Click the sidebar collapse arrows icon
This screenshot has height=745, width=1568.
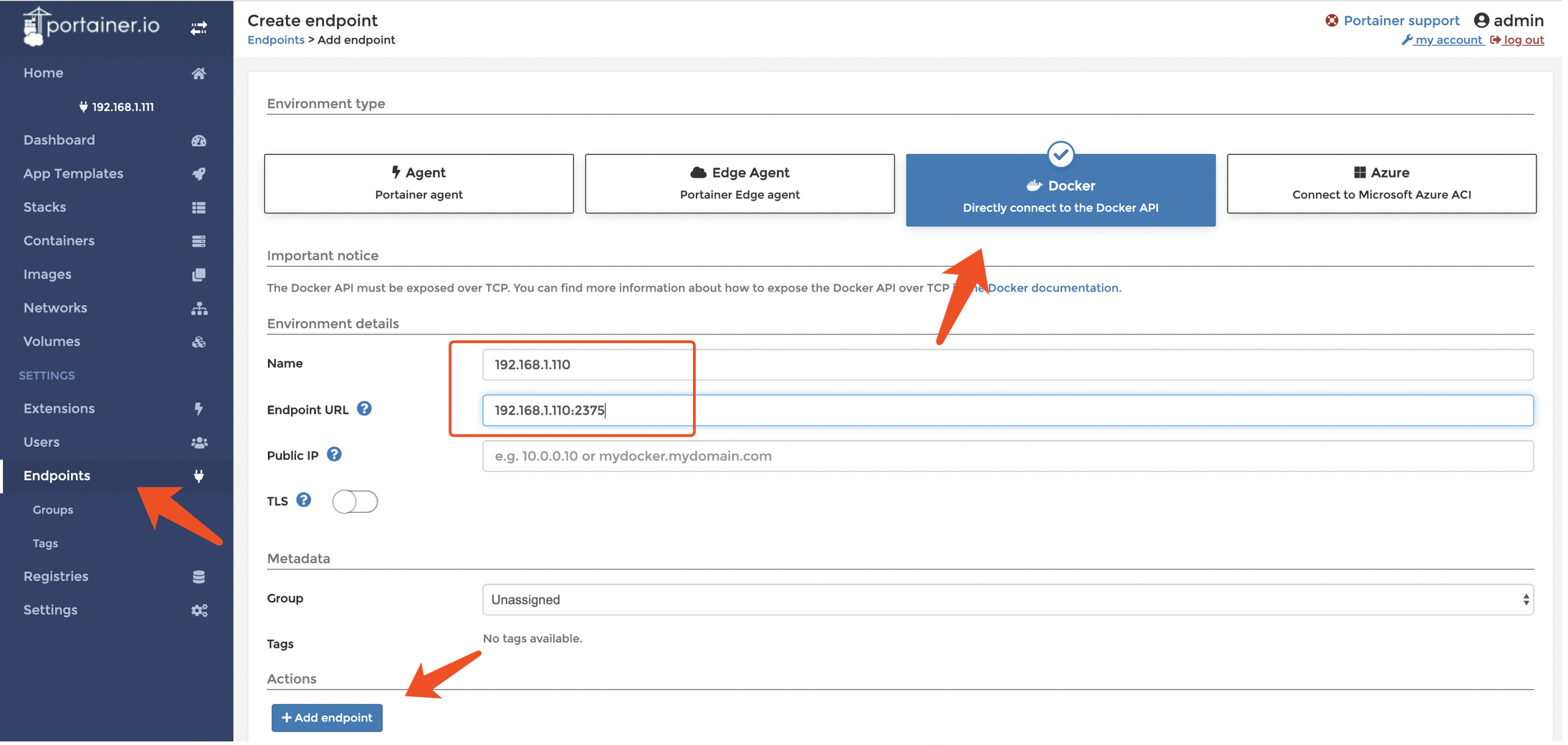(x=199, y=28)
